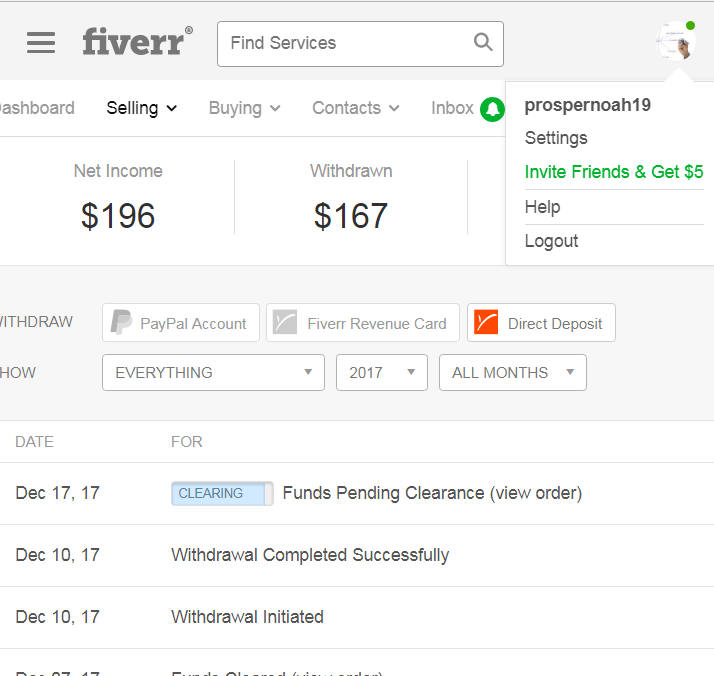Image resolution: width=714 pixels, height=676 pixels.
Task: Open the ALL MONTHS dropdown
Action: 512,373
